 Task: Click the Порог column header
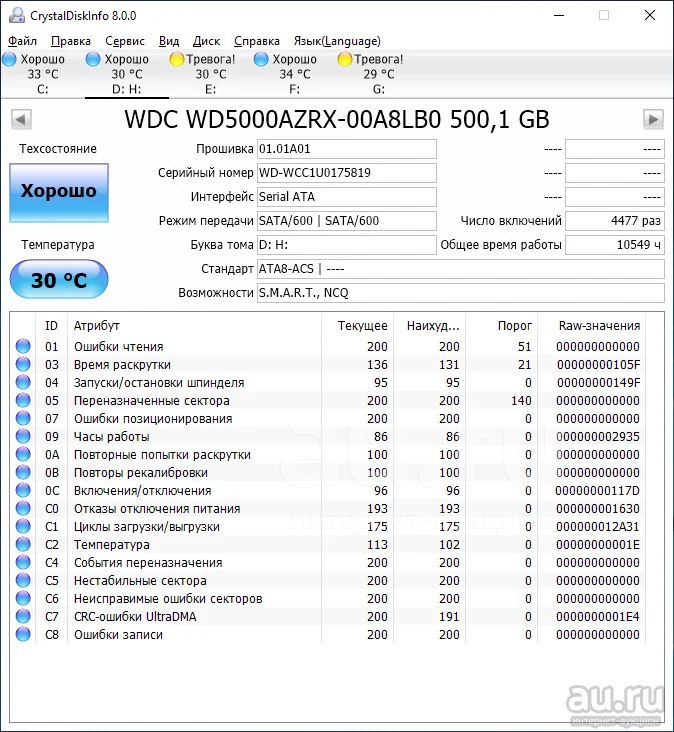click(x=501, y=325)
